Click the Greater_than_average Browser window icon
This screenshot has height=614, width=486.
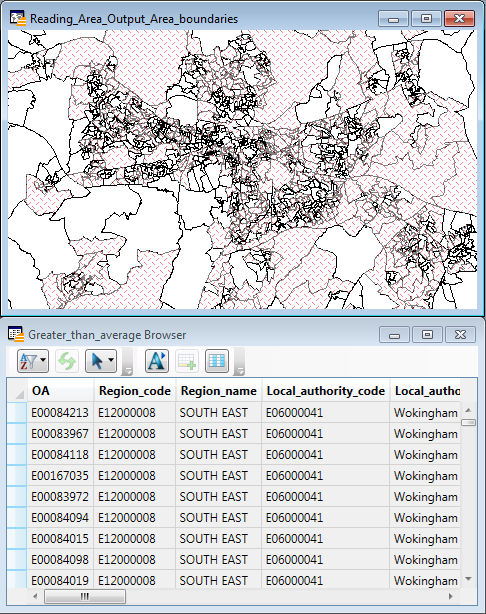[16, 334]
